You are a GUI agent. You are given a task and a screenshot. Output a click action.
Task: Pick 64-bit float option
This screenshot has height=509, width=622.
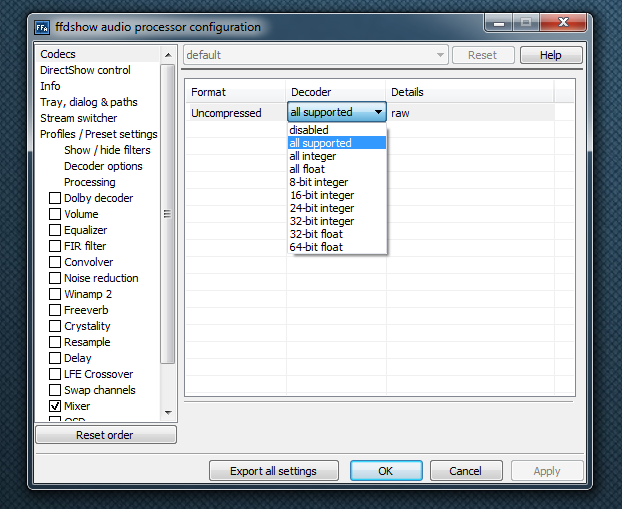coord(337,247)
